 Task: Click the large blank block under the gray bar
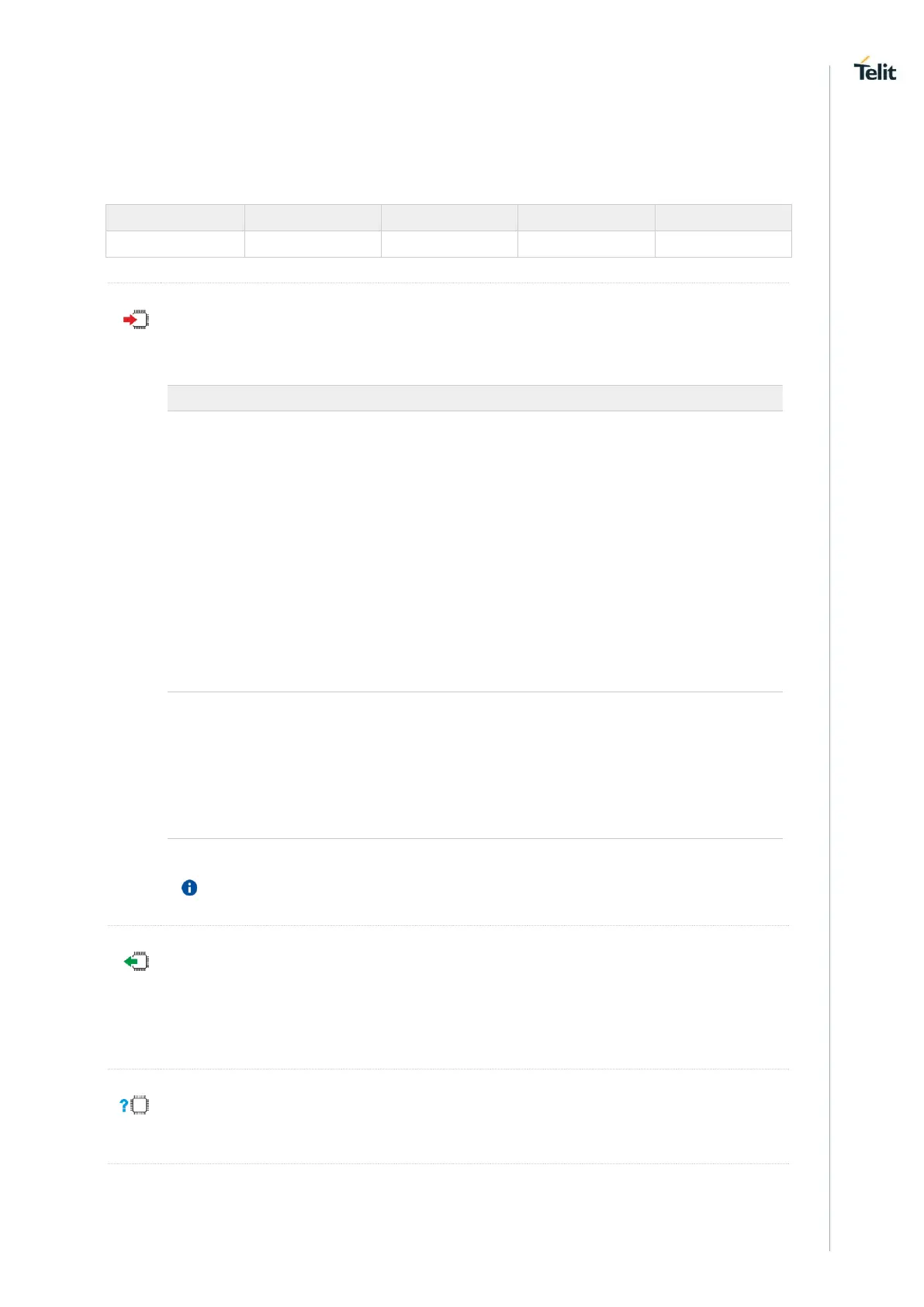coord(475,552)
